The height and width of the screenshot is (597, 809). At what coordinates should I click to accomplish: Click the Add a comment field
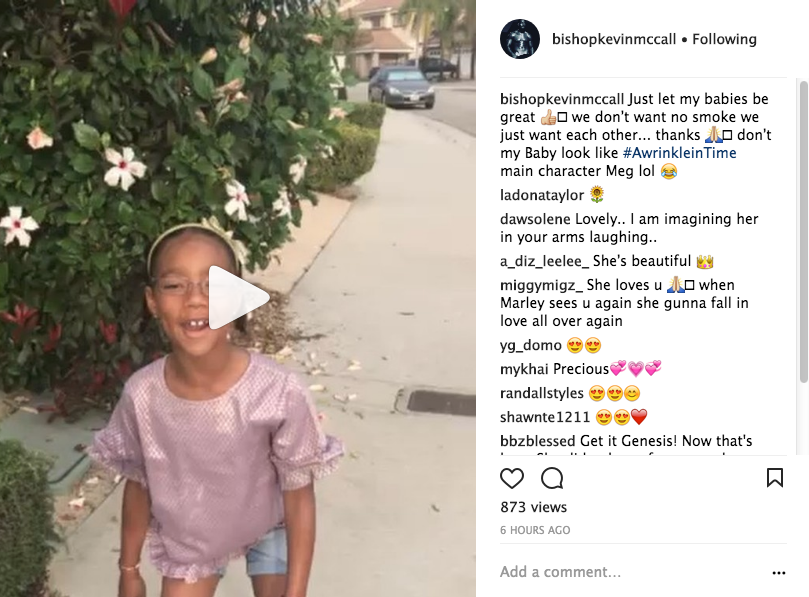[x=632, y=572]
